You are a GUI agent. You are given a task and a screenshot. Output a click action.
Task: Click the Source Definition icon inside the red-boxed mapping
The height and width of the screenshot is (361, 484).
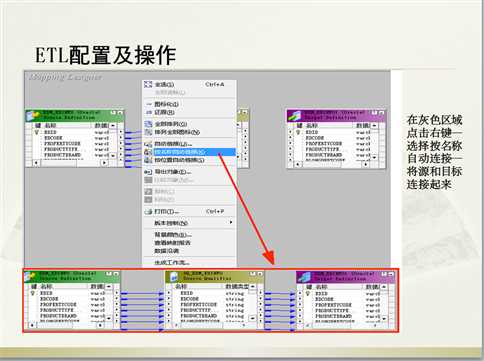click(x=30, y=276)
